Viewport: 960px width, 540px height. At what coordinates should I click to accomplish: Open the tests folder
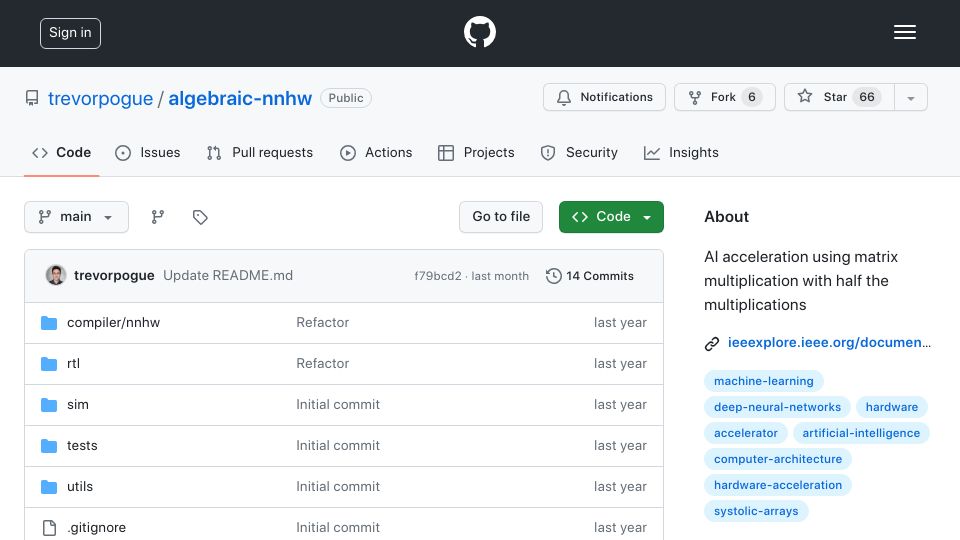coord(82,446)
